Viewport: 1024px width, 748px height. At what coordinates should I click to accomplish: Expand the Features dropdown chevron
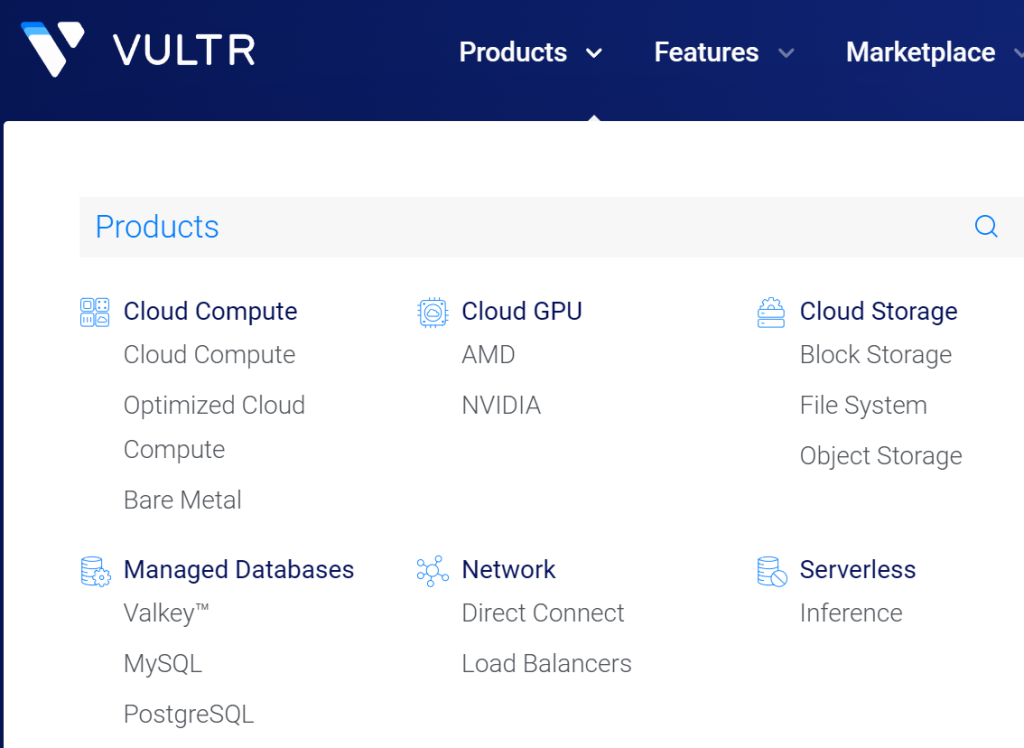[x=786, y=53]
